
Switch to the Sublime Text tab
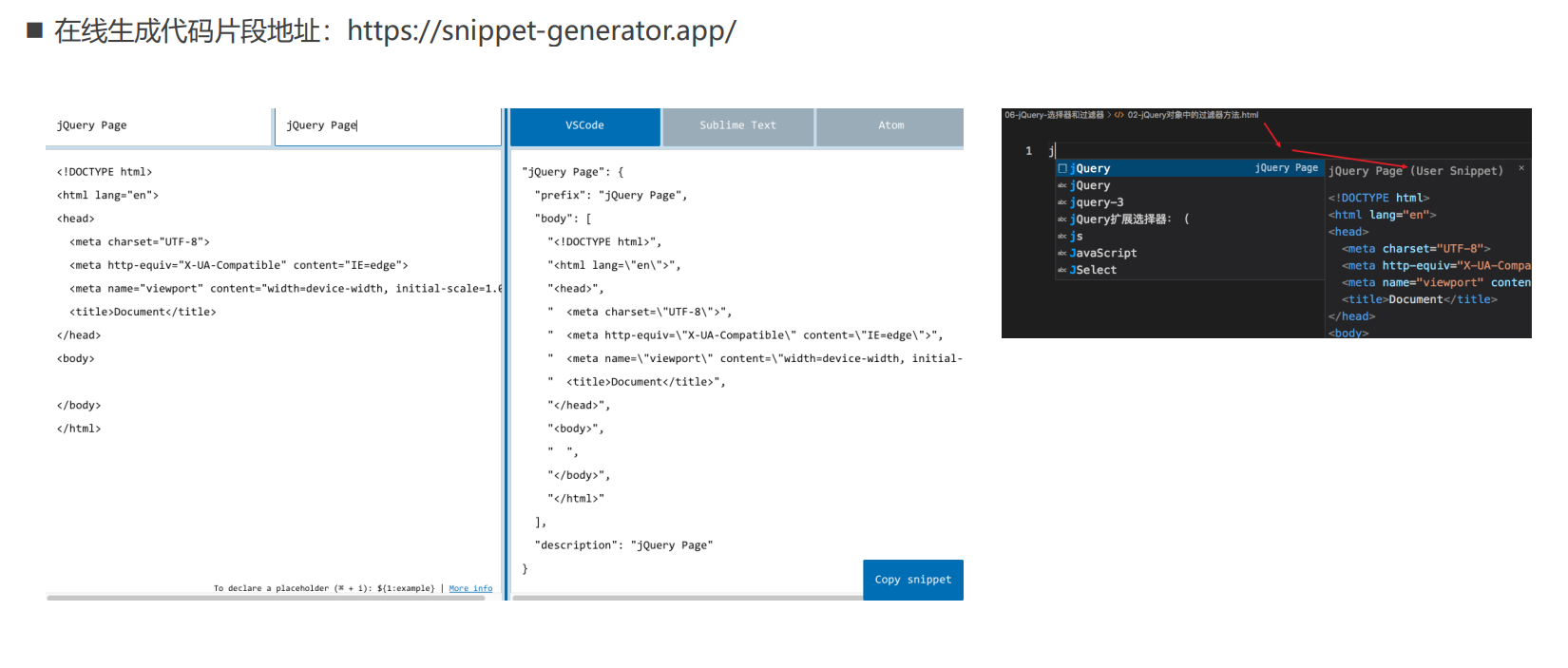coord(738,126)
